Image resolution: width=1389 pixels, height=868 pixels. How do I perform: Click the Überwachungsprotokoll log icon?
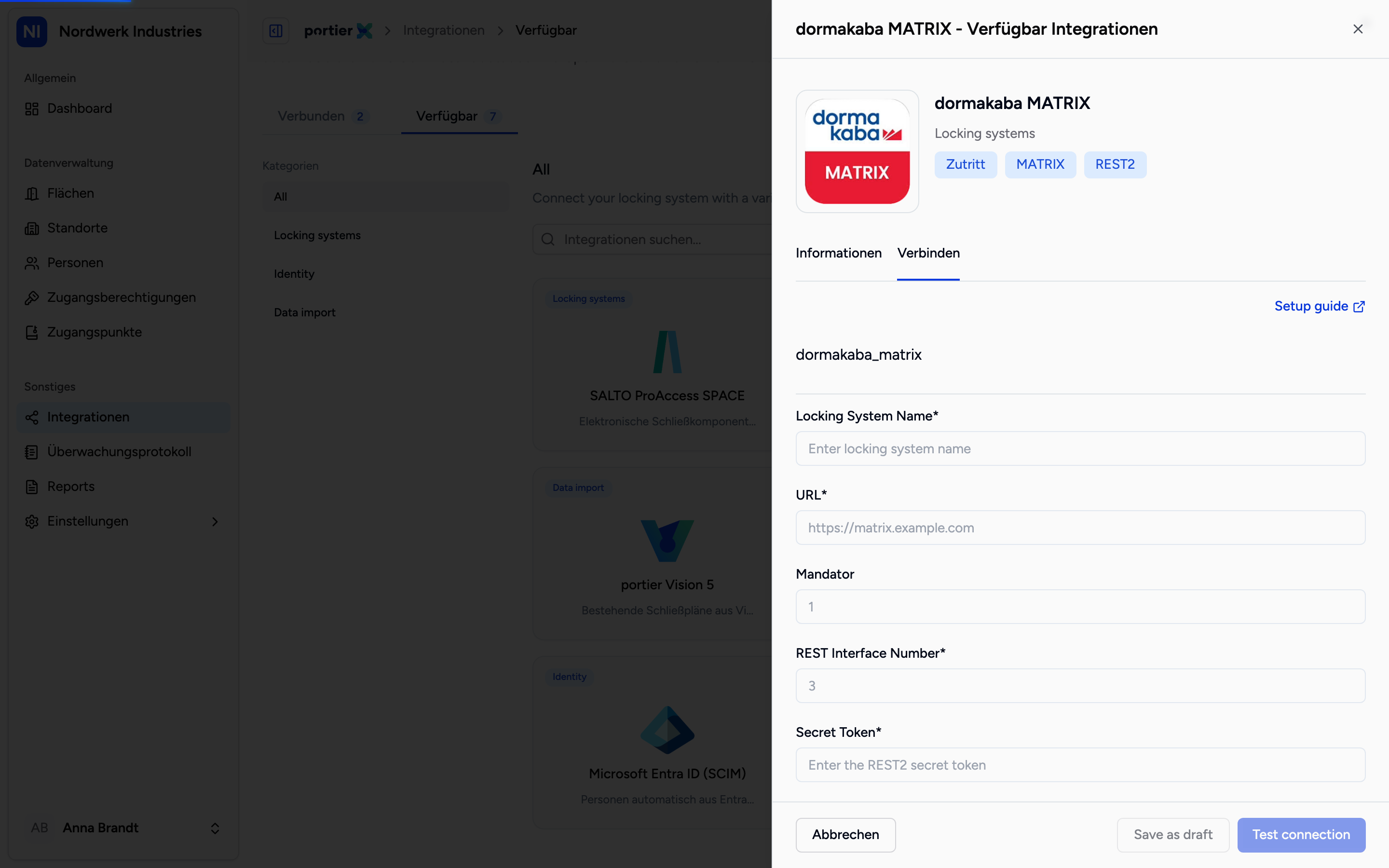[x=31, y=452]
